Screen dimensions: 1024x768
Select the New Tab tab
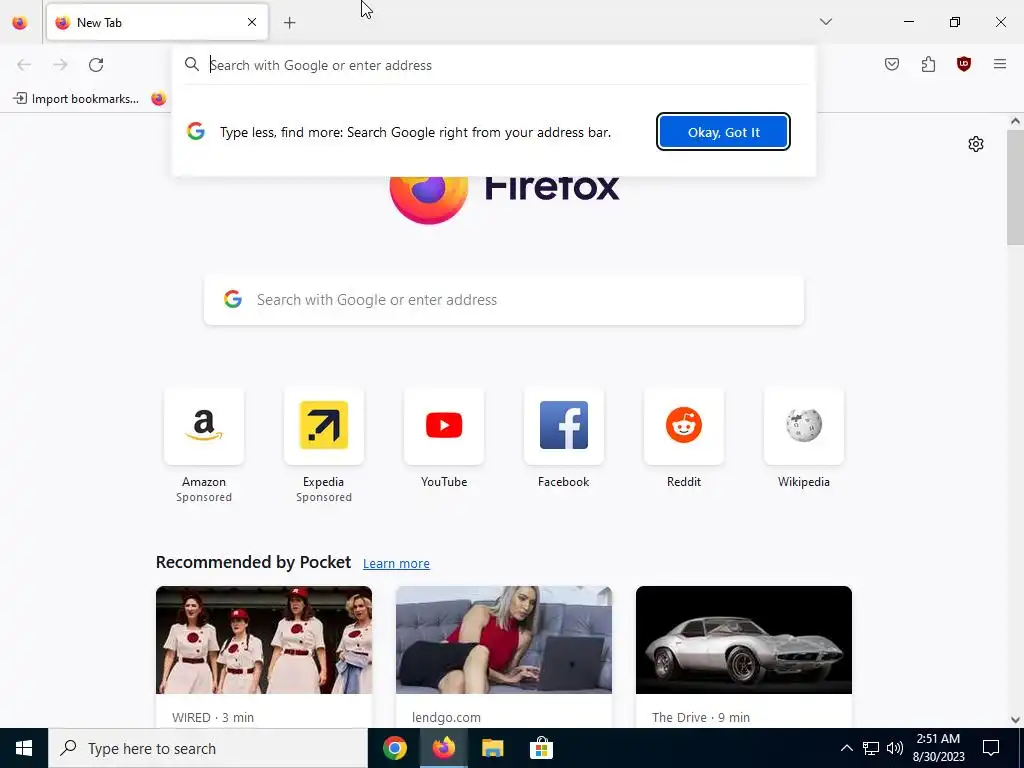pyautogui.click(x=157, y=23)
